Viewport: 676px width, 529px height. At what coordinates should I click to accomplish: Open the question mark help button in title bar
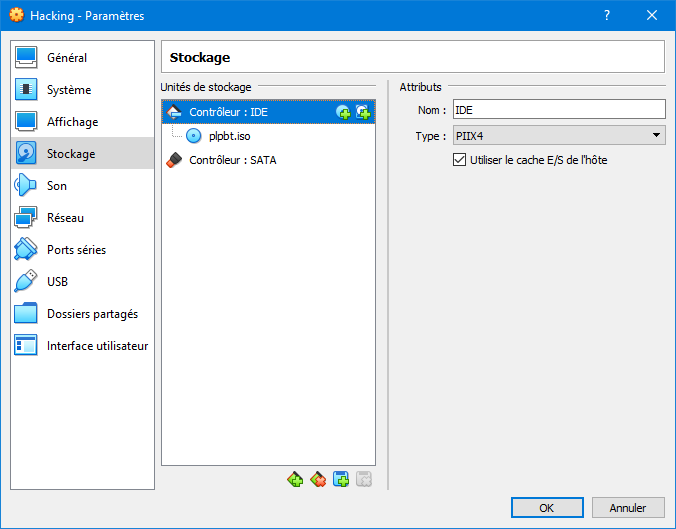(606, 16)
